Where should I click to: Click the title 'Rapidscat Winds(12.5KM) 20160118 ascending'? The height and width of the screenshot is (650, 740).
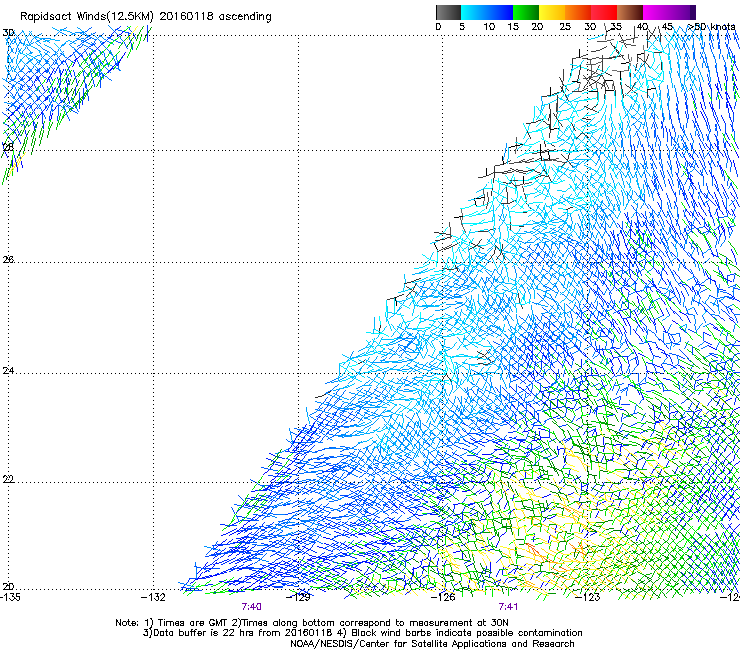(x=146, y=16)
